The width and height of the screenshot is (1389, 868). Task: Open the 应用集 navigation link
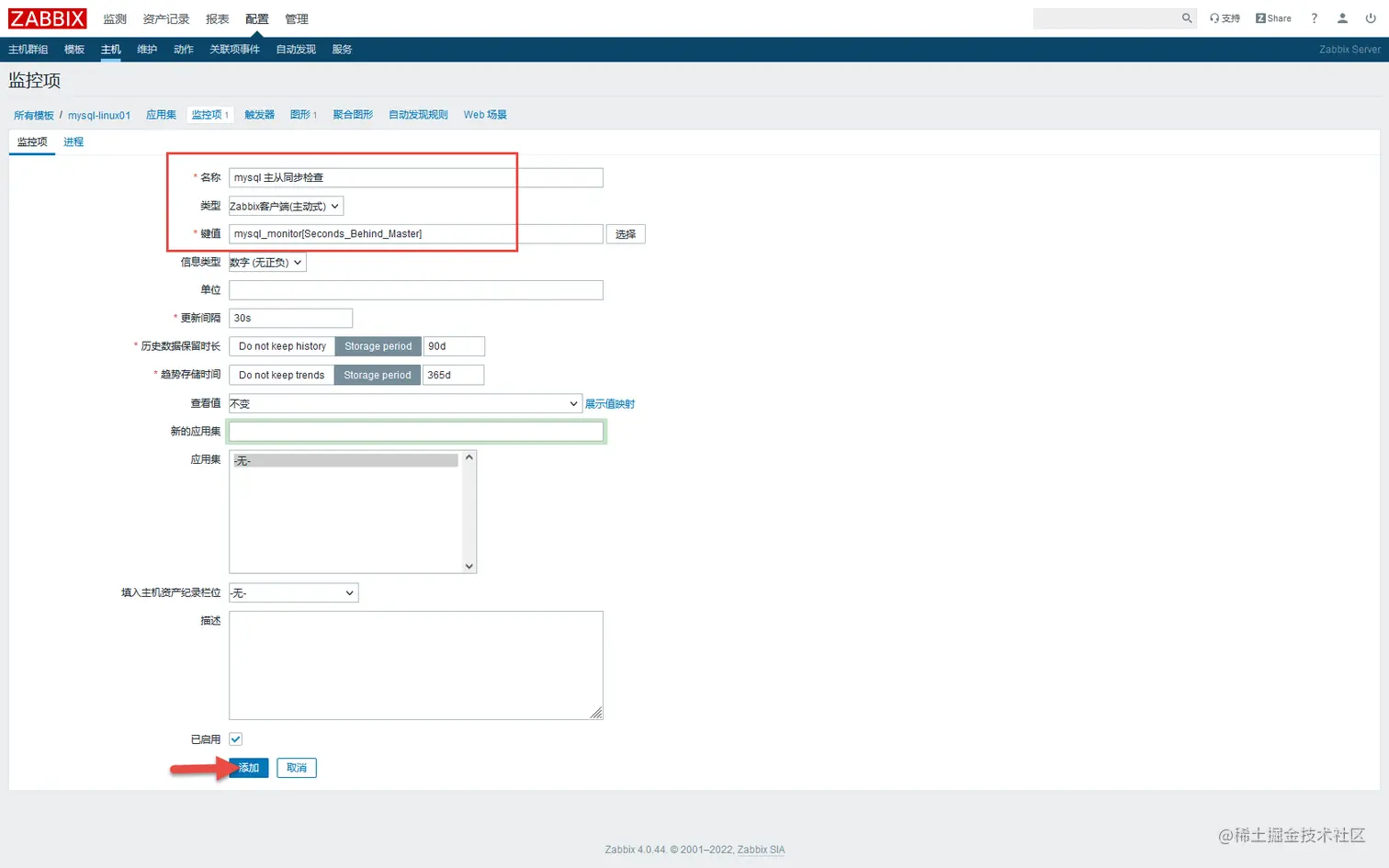point(162,115)
